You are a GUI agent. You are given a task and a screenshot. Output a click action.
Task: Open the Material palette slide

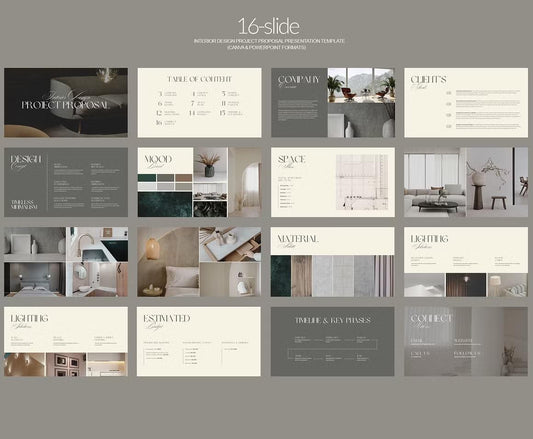point(332,262)
